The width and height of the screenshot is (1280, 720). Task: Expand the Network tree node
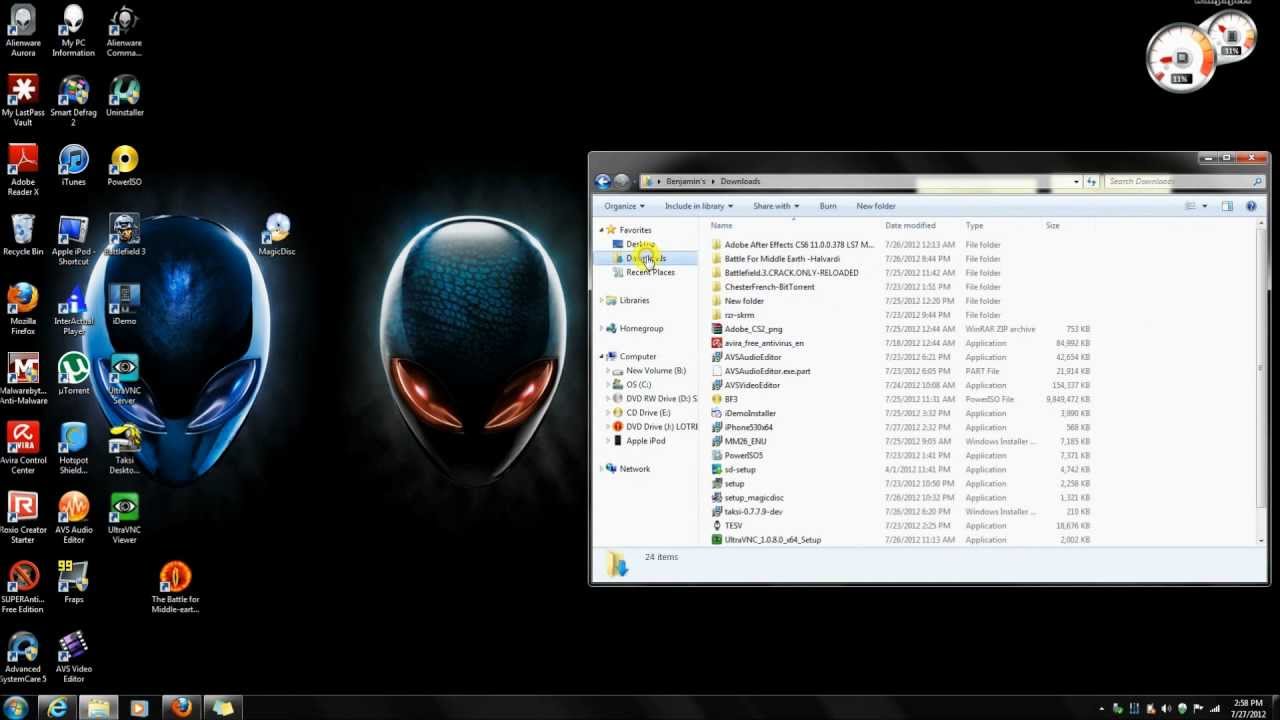pyautogui.click(x=602, y=468)
